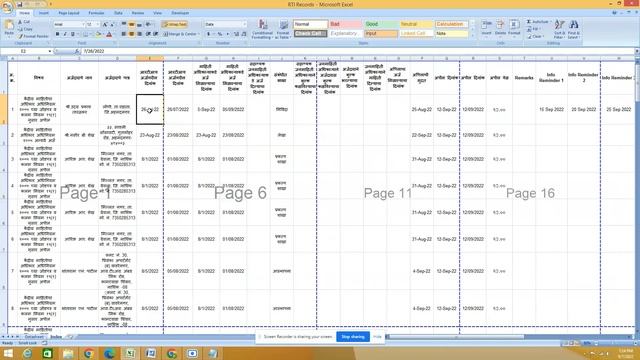Click the Increase Indent icon
Screen dimensions: 640x360
[156, 34]
